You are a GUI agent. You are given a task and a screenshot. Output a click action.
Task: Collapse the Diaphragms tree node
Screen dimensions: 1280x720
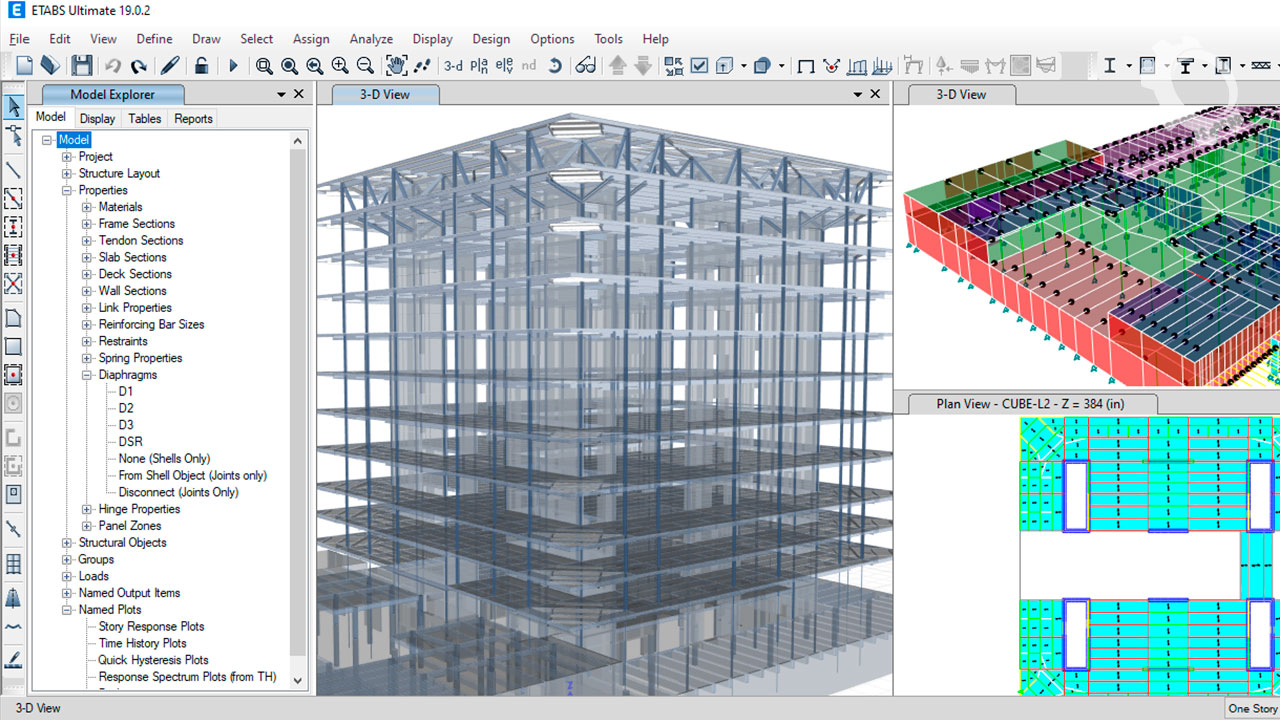pyautogui.click(x=87, y=375)
